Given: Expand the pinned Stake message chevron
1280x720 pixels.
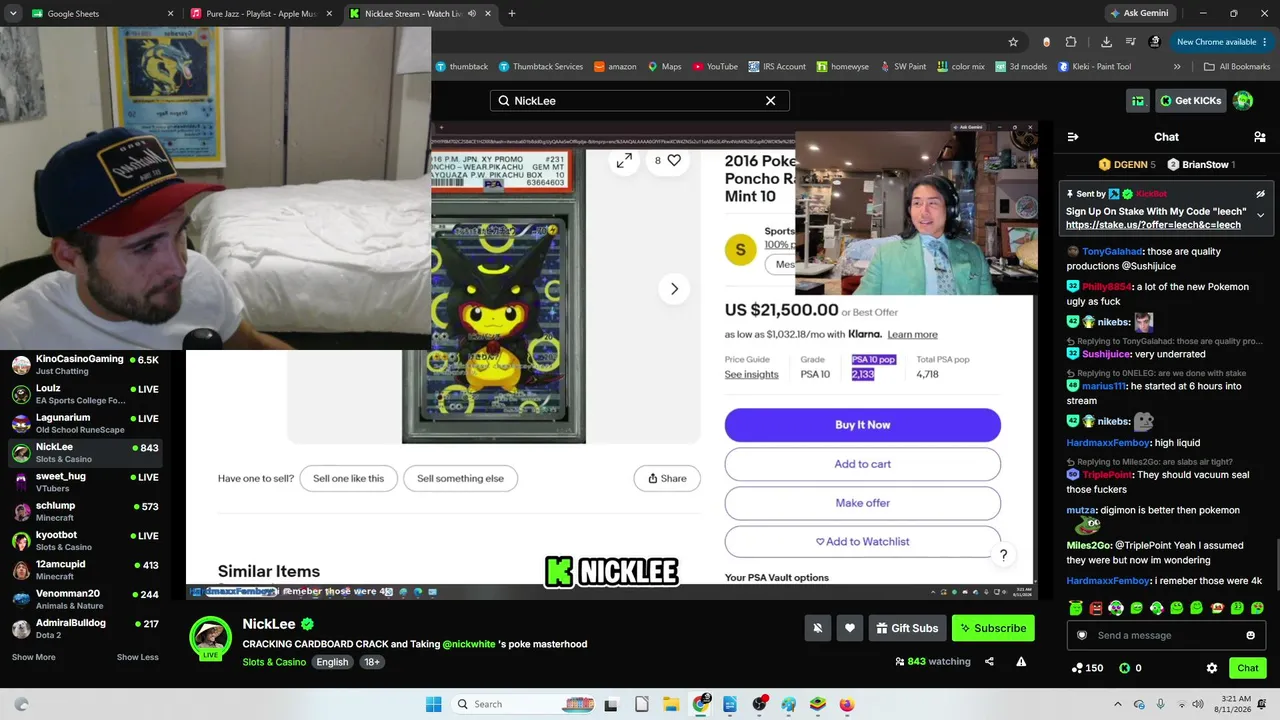Looking at the screenshot, I should click(x=1260, y=215).
